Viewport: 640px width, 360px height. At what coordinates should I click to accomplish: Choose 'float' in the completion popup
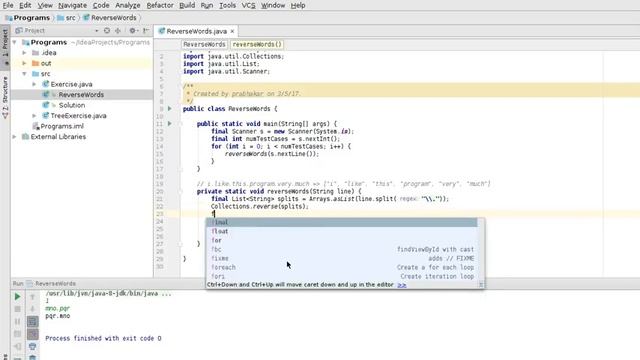(342, 231)
